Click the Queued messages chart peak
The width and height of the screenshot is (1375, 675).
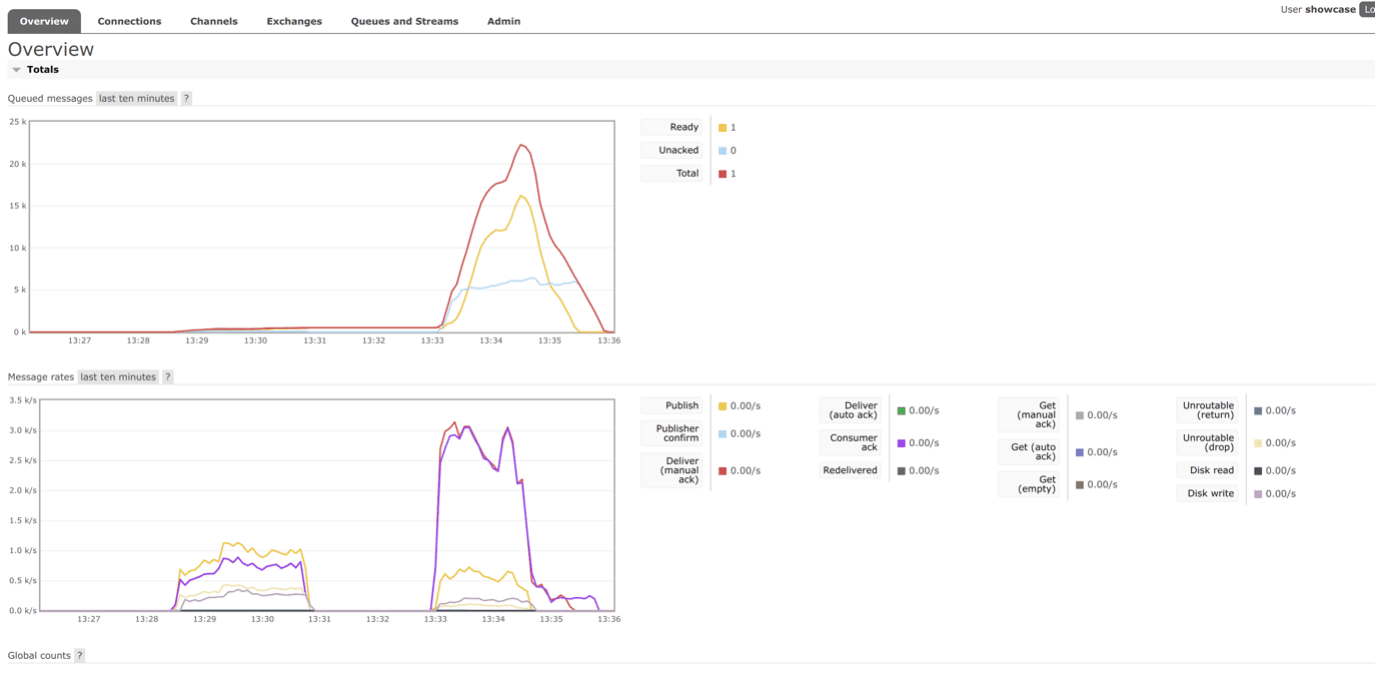[x=522, y=145]
